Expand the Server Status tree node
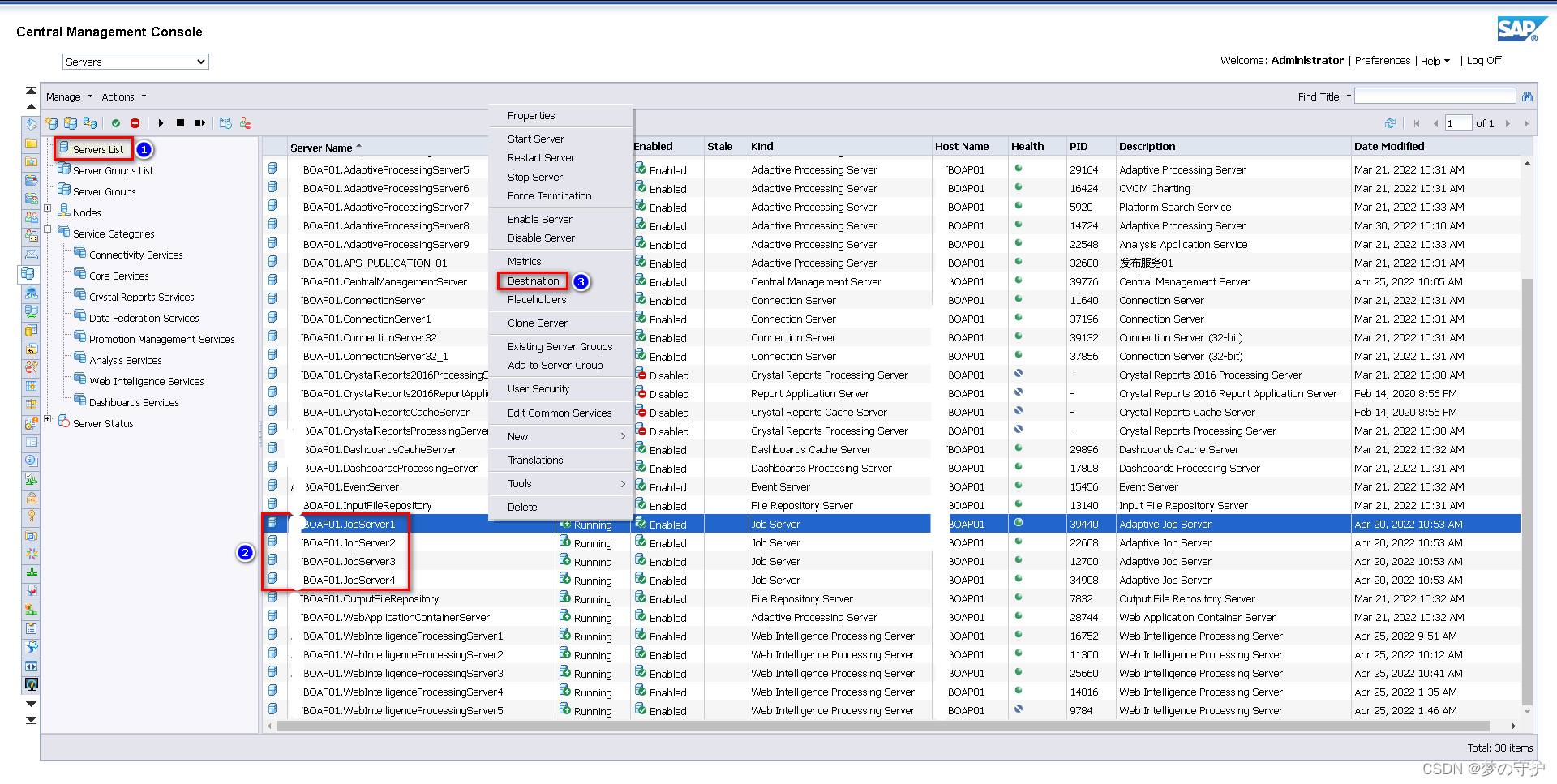 (x=48, y=419)
